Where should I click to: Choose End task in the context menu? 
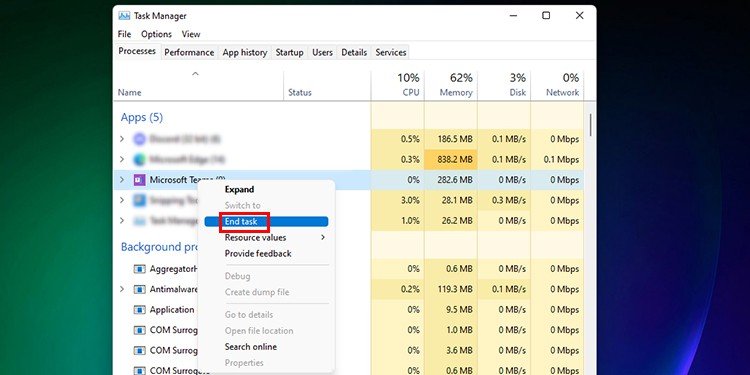(x=266, y=221)
